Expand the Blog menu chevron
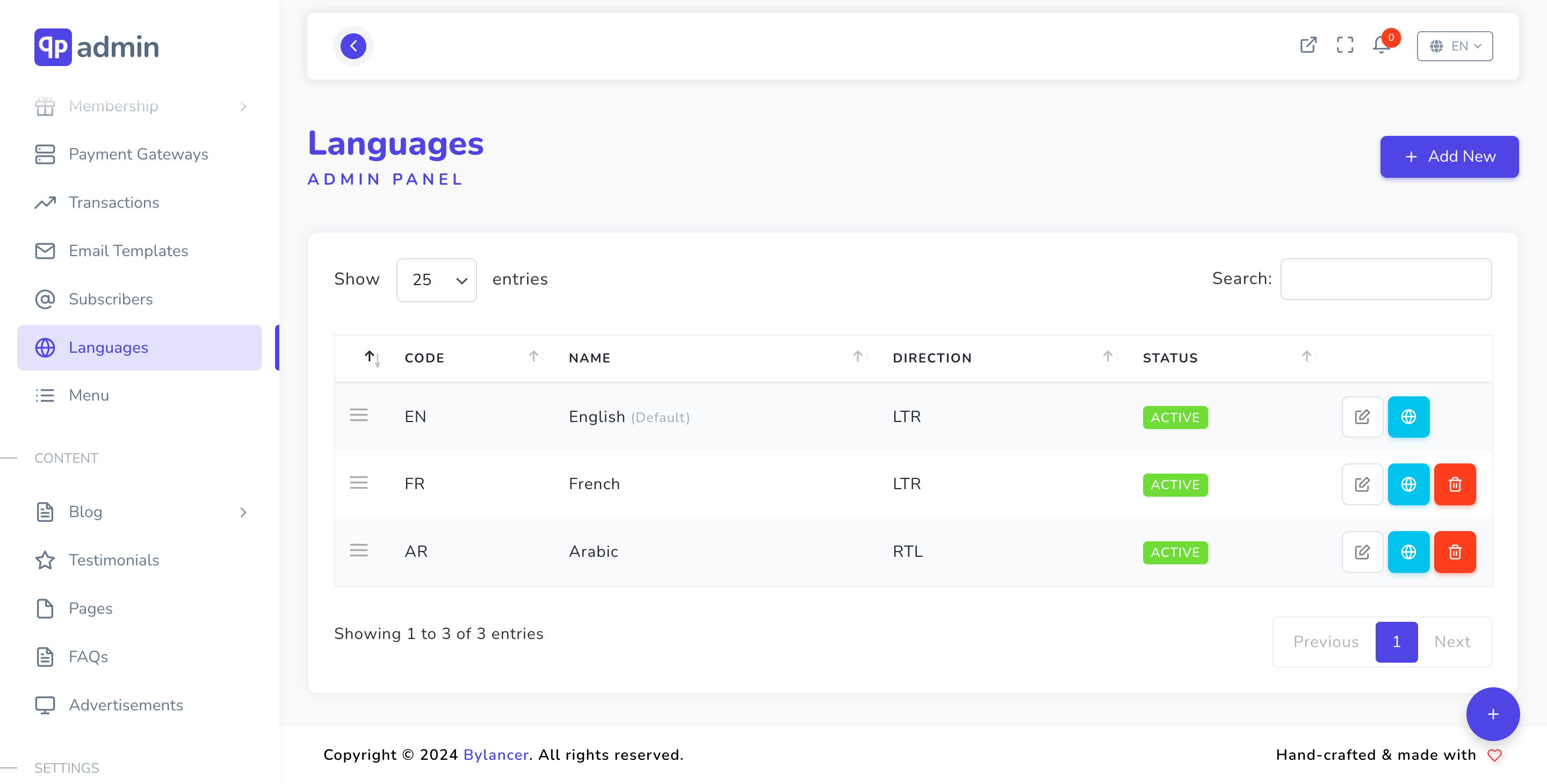The image size is (1547, 784). pos(243,512)
